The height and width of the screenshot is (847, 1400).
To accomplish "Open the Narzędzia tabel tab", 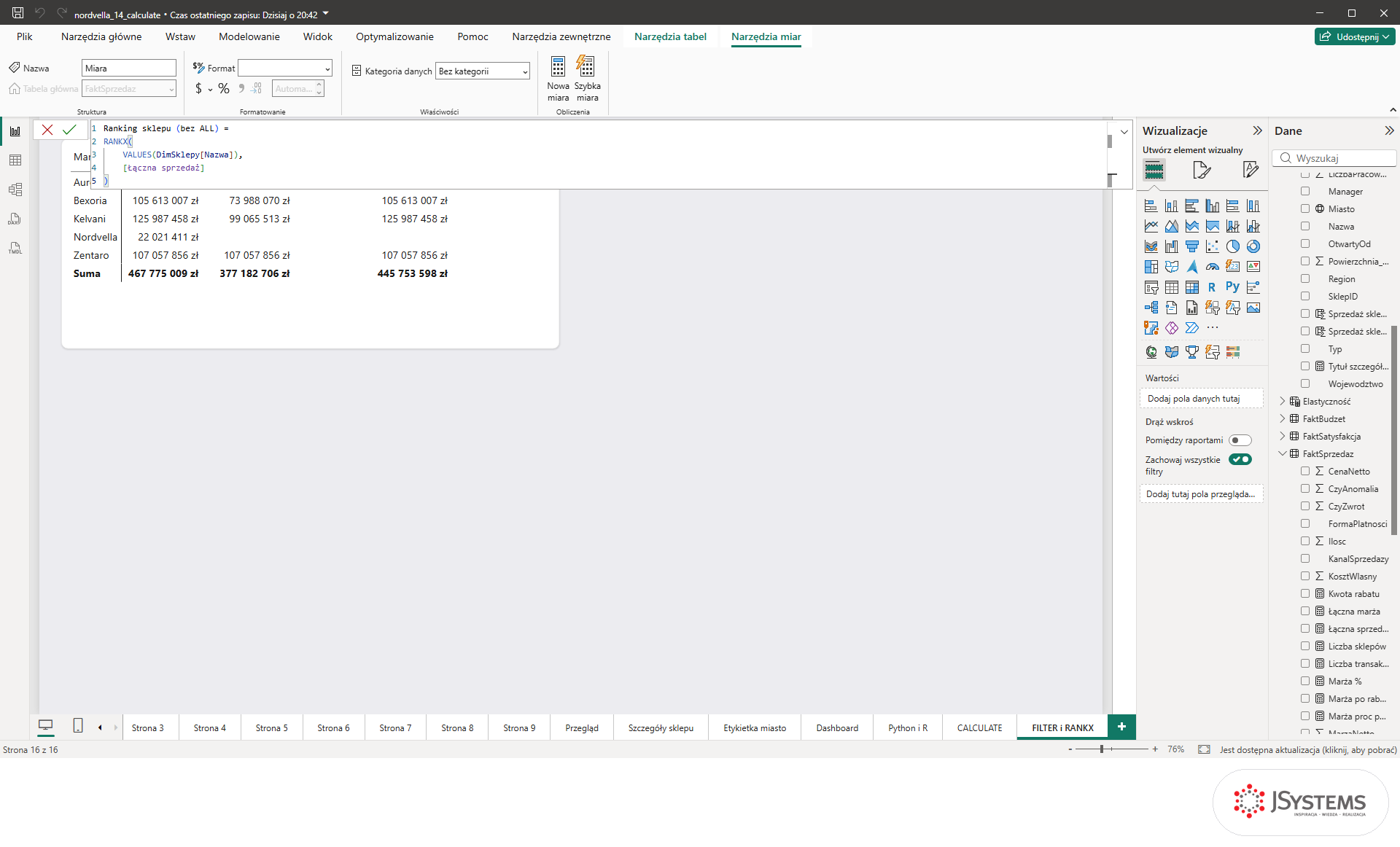I will 670,36.
